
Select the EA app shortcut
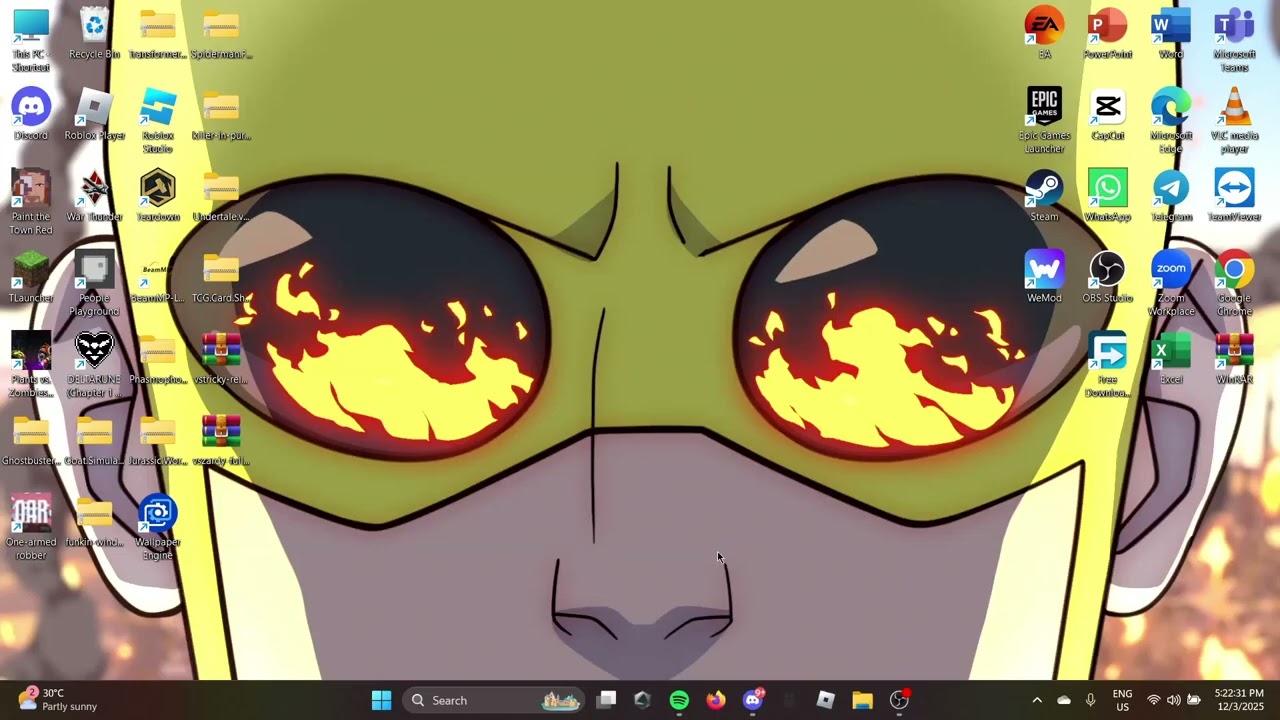pyautogui.click(x=1044, y=34)
